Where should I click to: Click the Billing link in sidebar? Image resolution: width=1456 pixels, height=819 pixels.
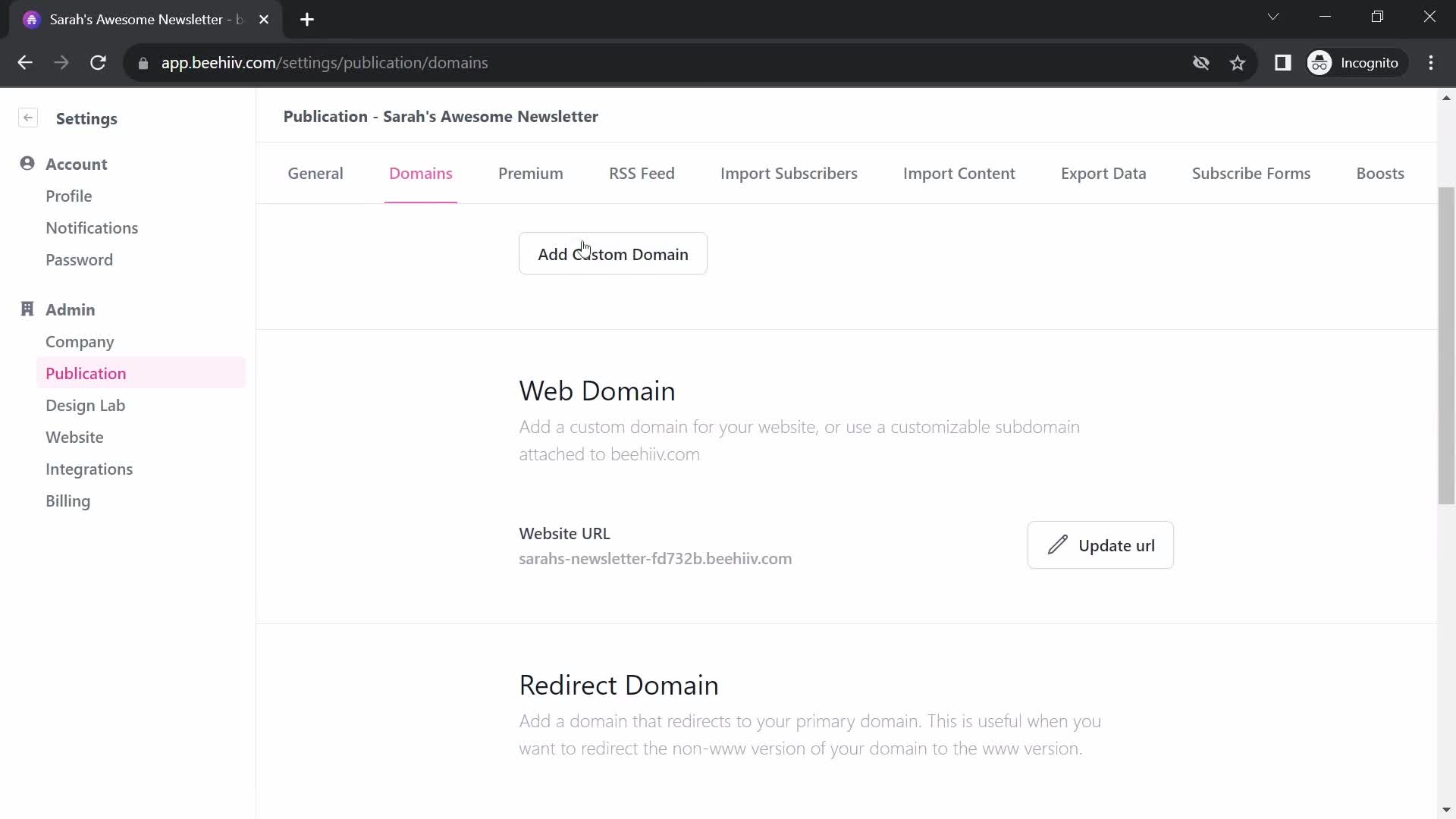[x=68, y=500]
